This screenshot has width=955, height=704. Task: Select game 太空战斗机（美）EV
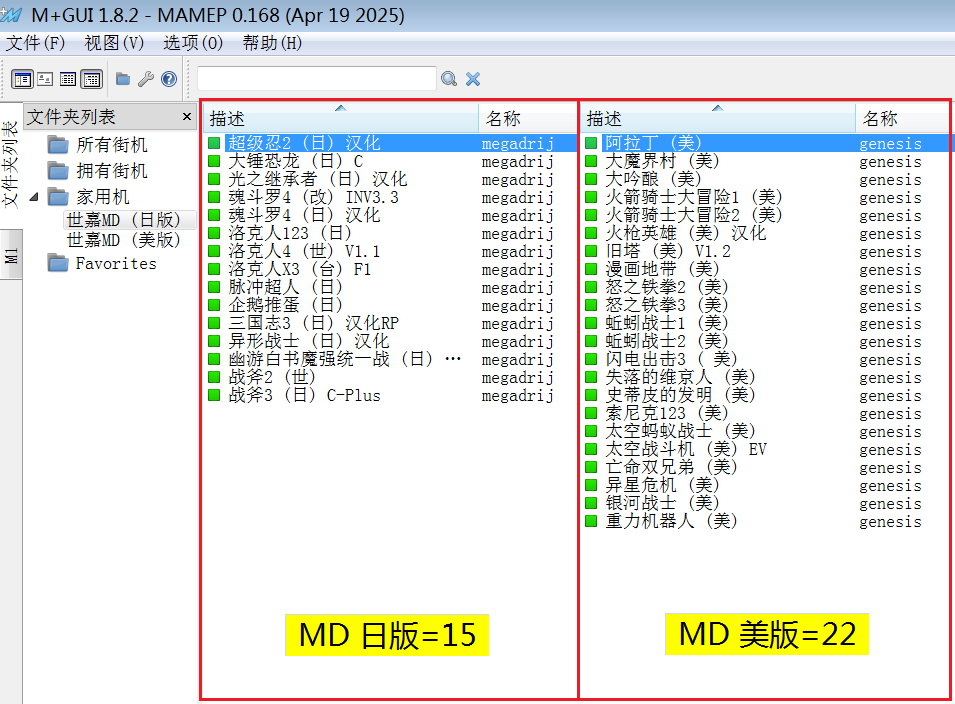[685, 449]
